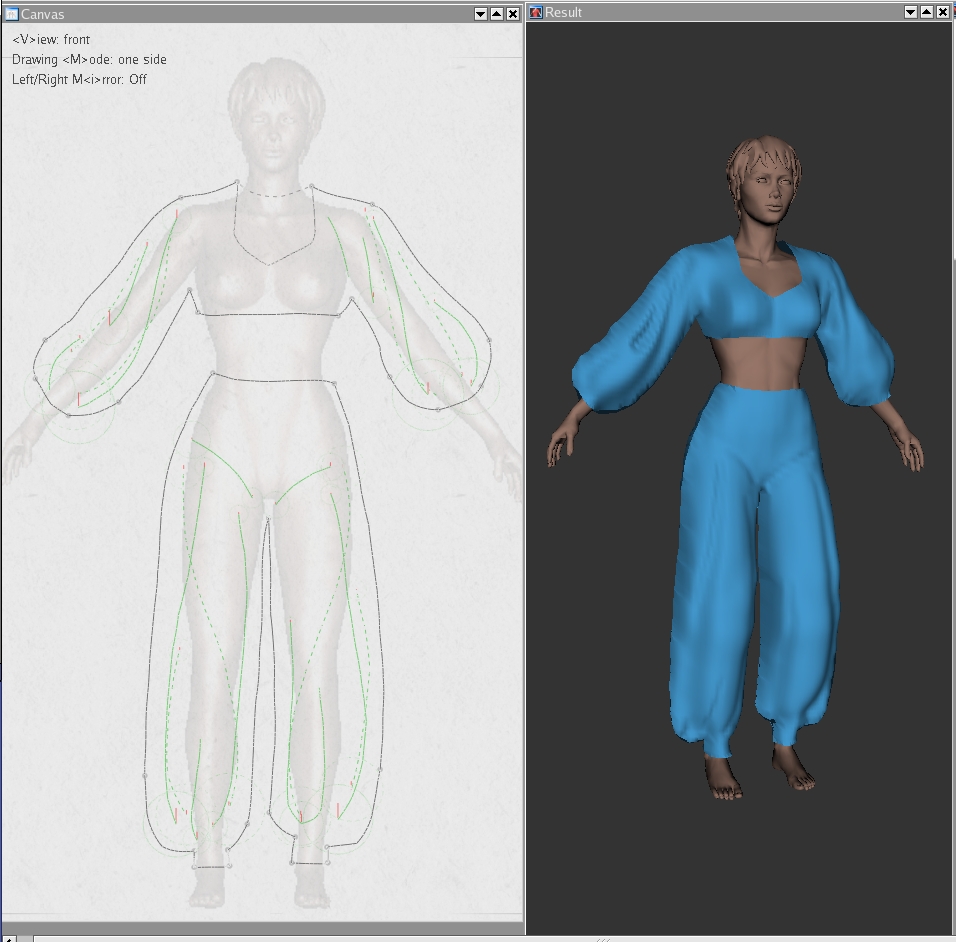Click the Canvas window title icon

click(12, 14)
